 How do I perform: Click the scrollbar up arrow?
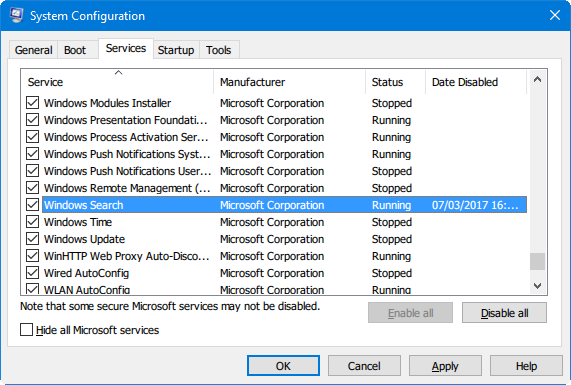click(x=537, y=79)
